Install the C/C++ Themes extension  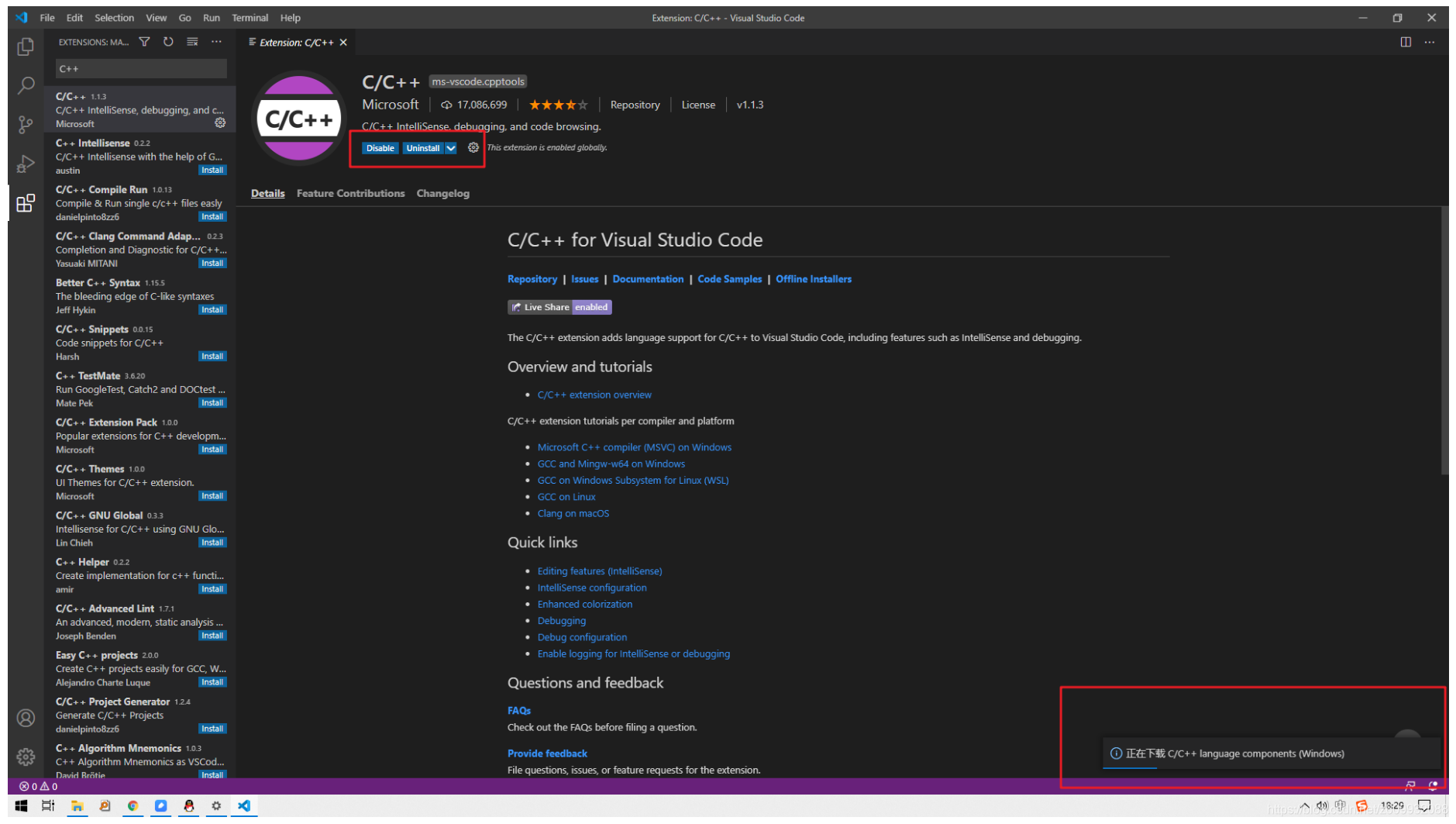pyautogui.click(x=212, y=496)
